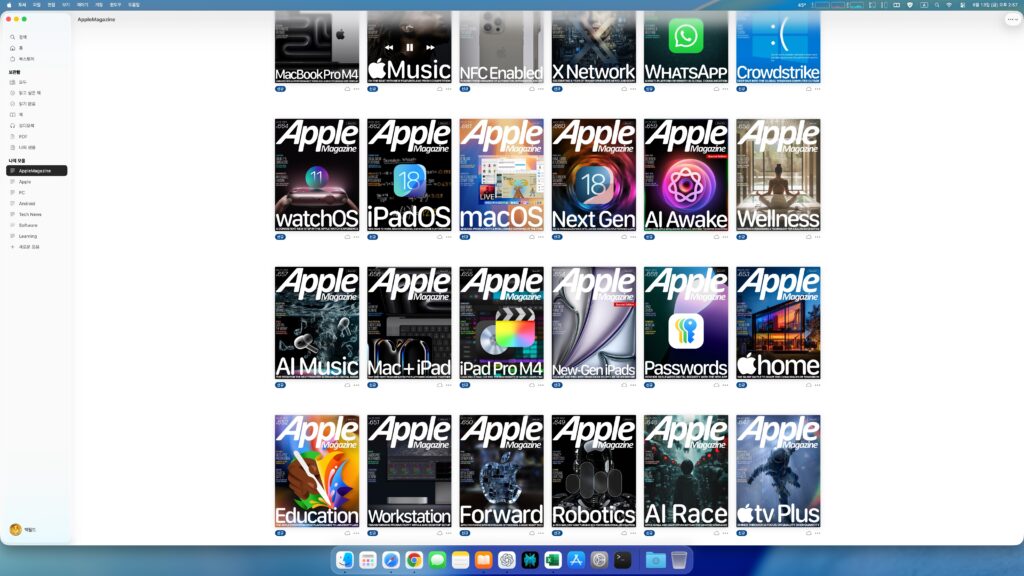Open the Trash in the Dock
Screen dimensions: 1024x576
coord(679,560)
